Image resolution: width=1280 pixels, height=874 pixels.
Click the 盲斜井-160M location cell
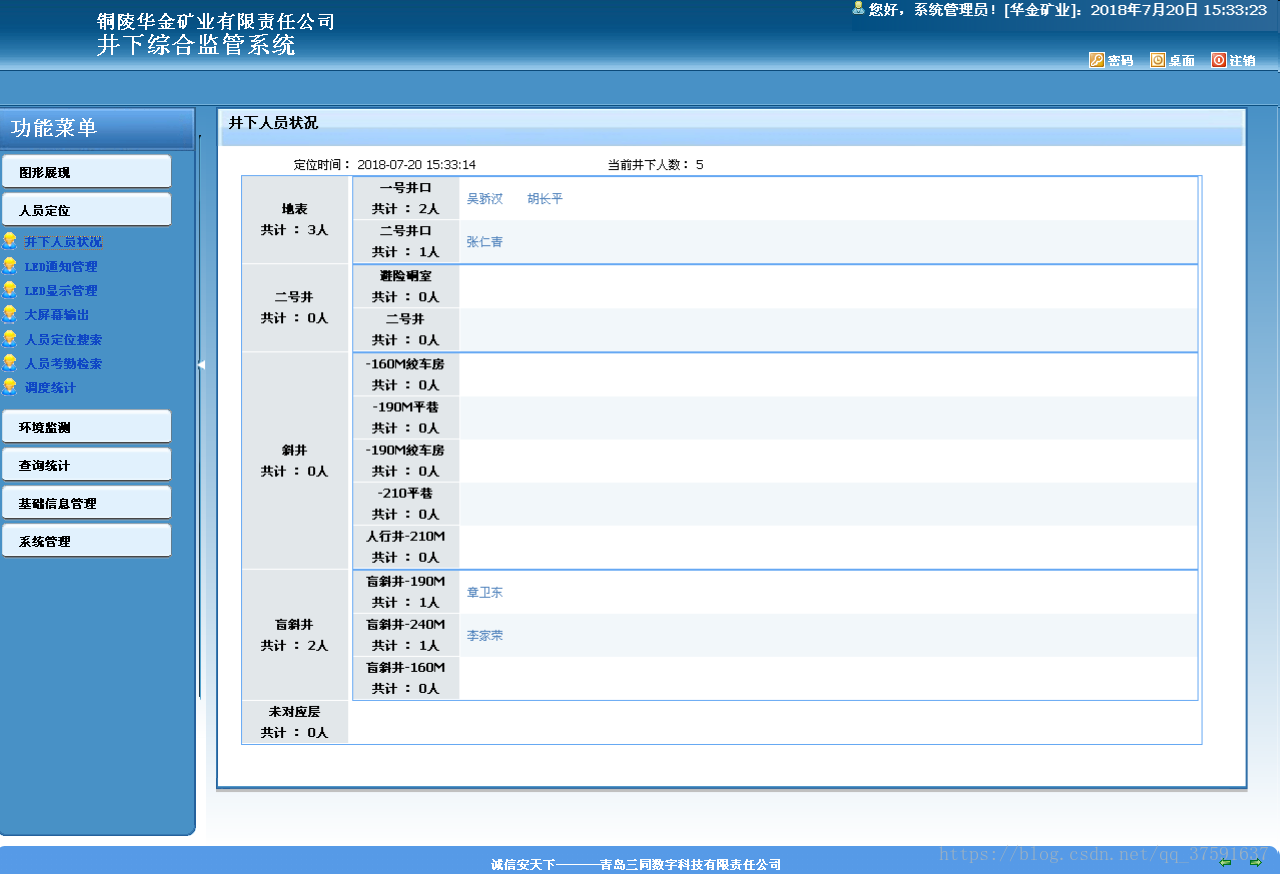point(406,678)
